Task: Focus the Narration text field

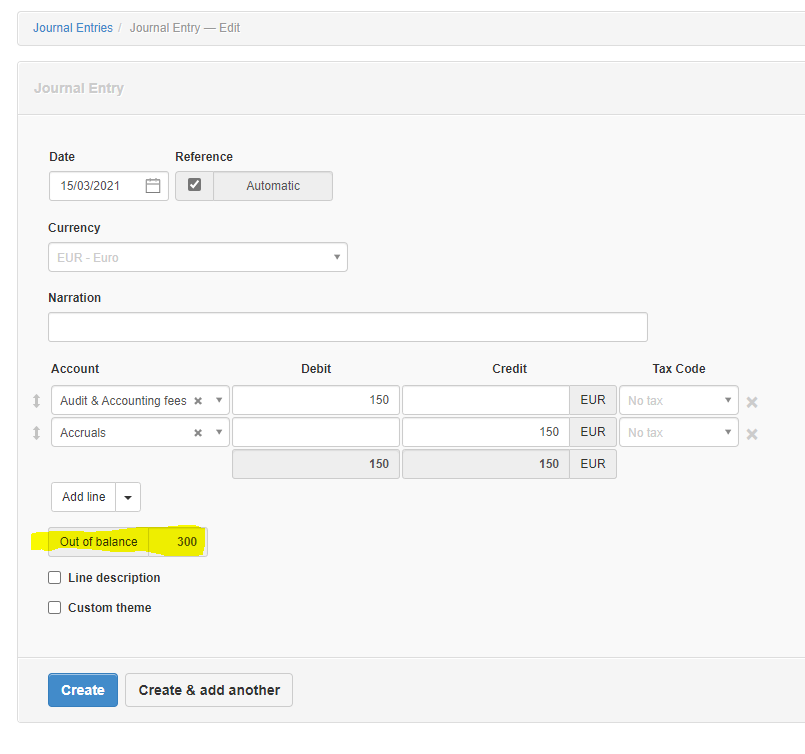Action: (x=348, y=327)
